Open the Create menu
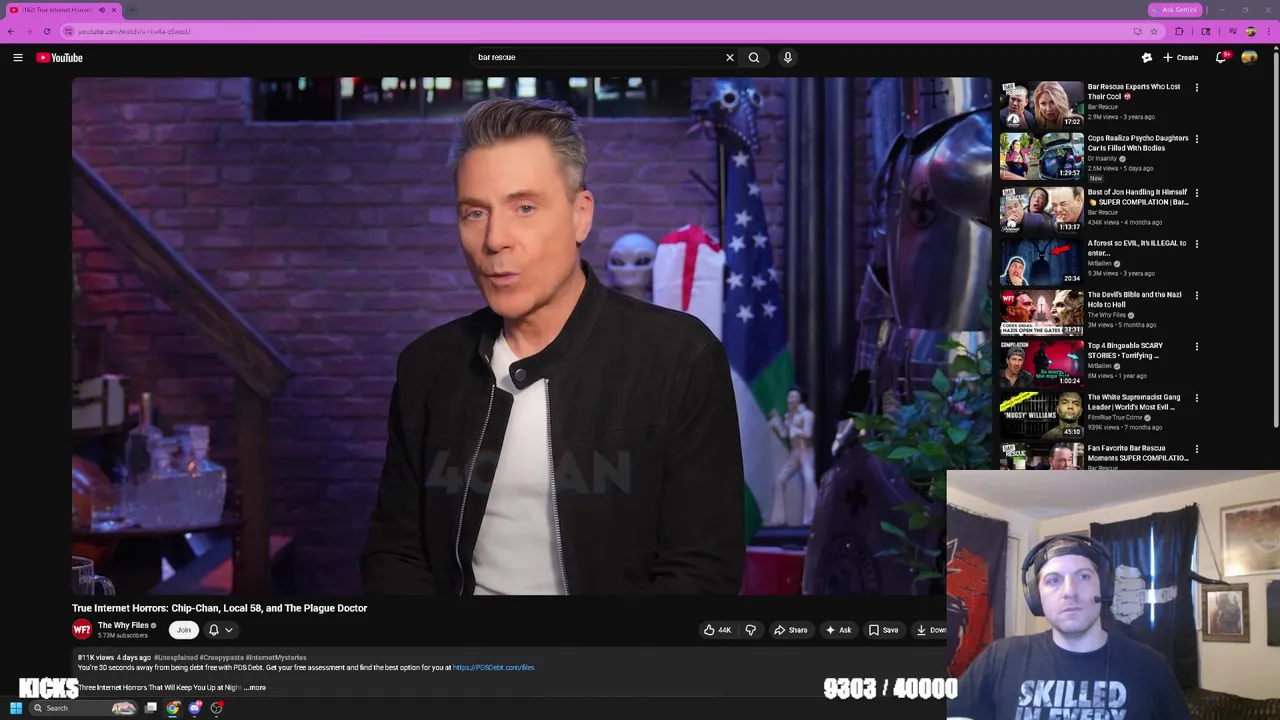1280x720 pixels. coord(1181,58)
